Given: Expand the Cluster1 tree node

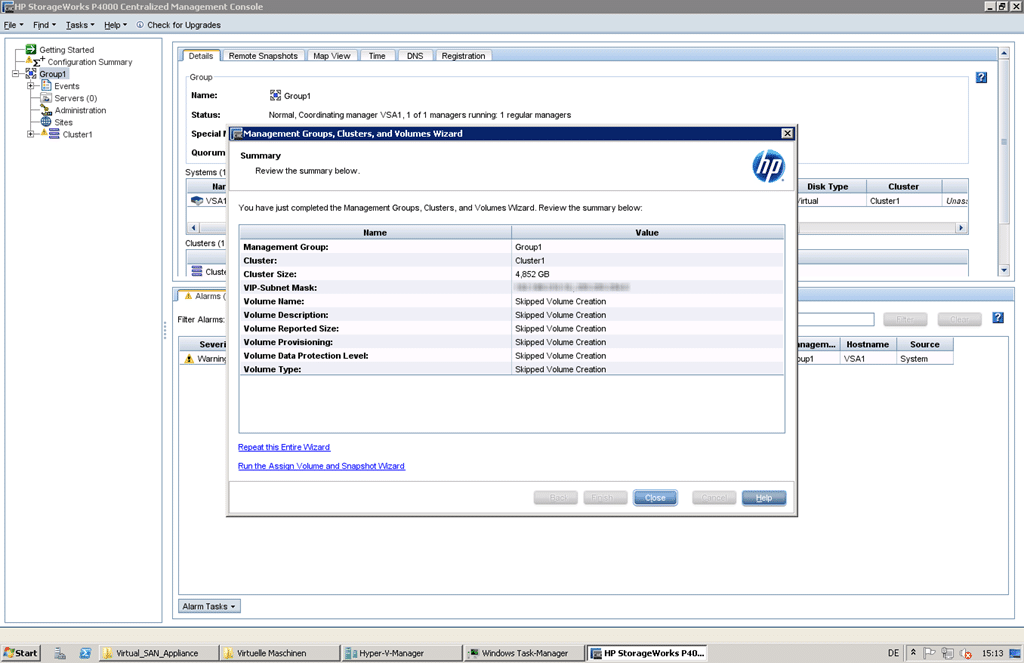Looking at the screenshot, I should coord(31,134).
